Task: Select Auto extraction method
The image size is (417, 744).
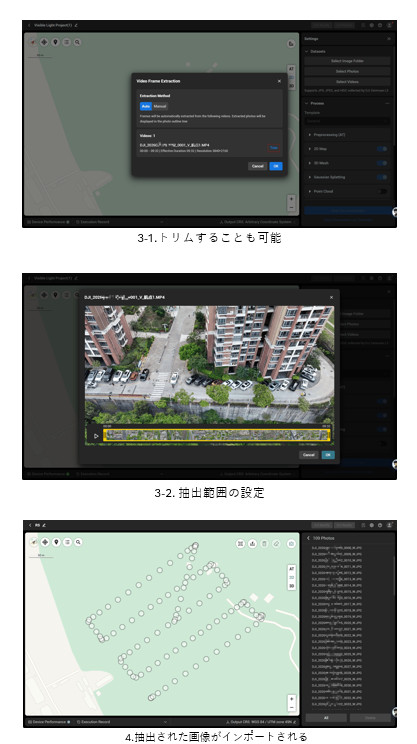Action: [146, 106]
